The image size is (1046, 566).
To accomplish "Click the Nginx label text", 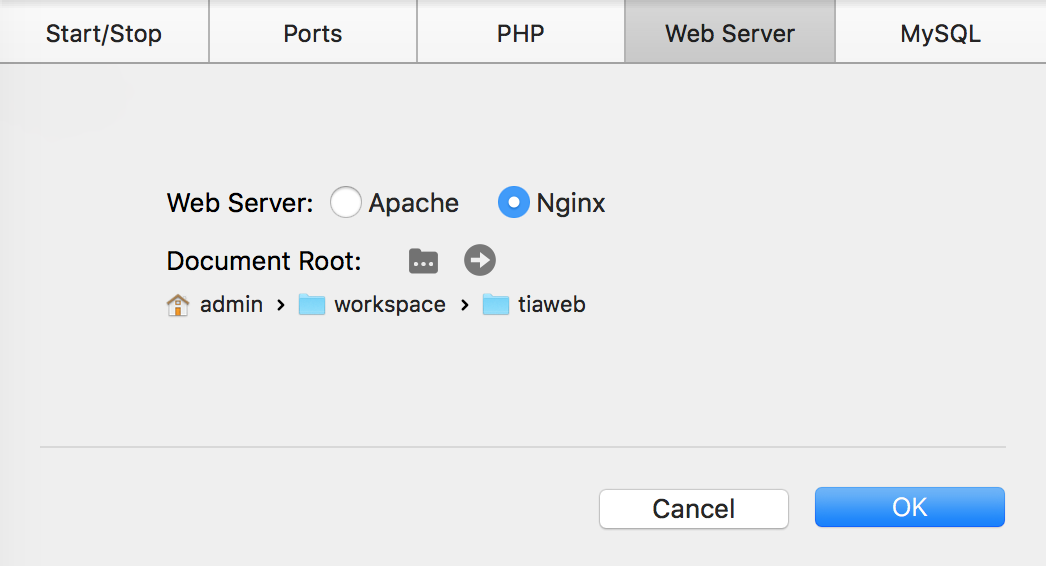I will coord(571,203).
